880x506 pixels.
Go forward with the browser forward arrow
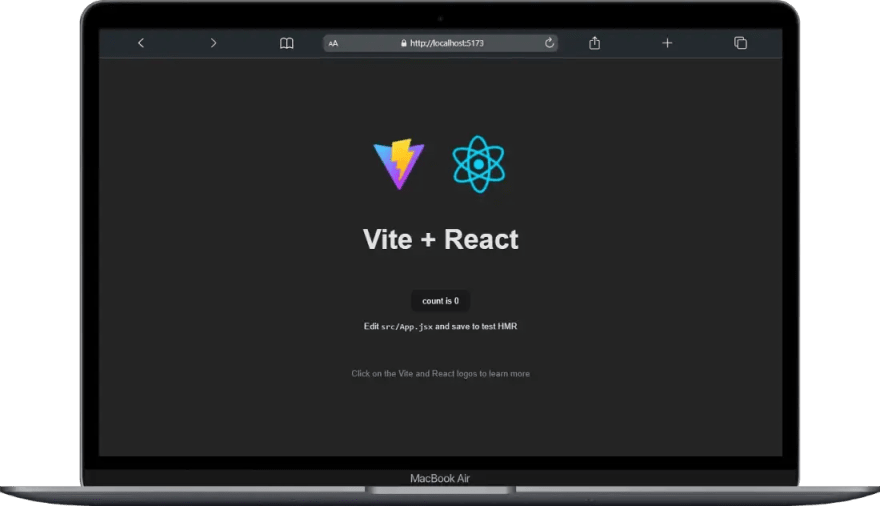[x=213, y=43]
